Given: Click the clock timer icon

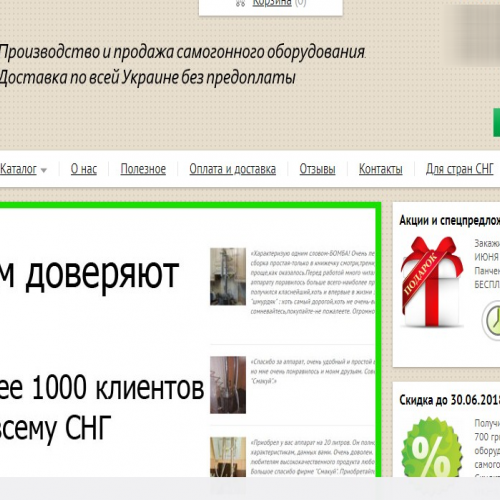Looking at the screenshot, I should [491, 320].
